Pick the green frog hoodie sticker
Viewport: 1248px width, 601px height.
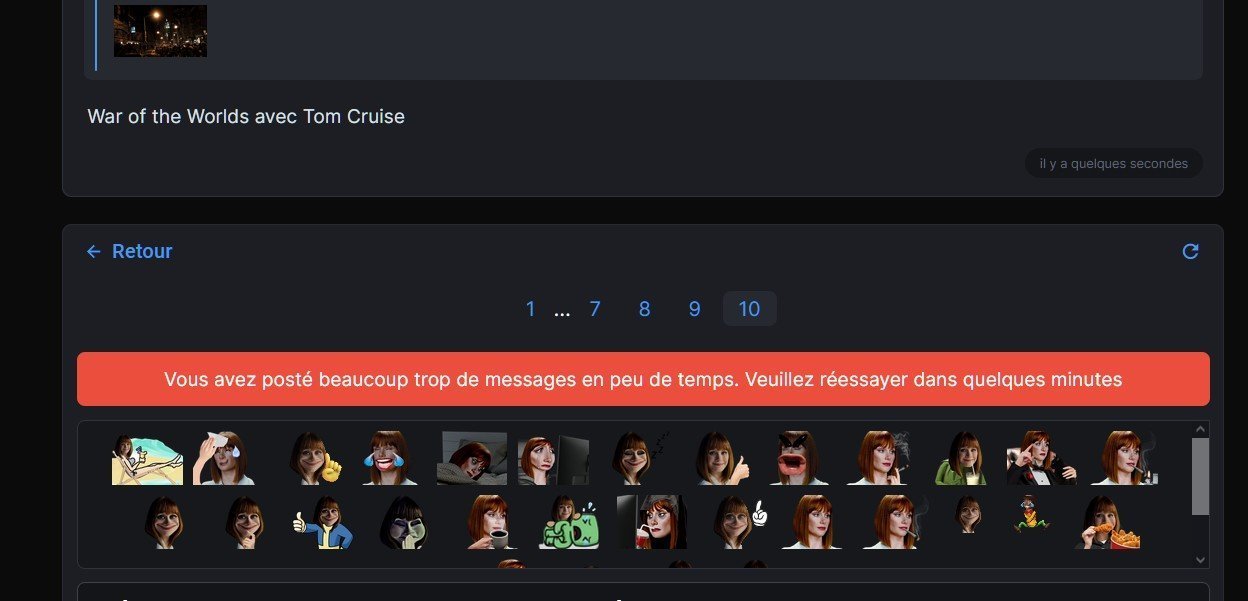pos(961,458)
